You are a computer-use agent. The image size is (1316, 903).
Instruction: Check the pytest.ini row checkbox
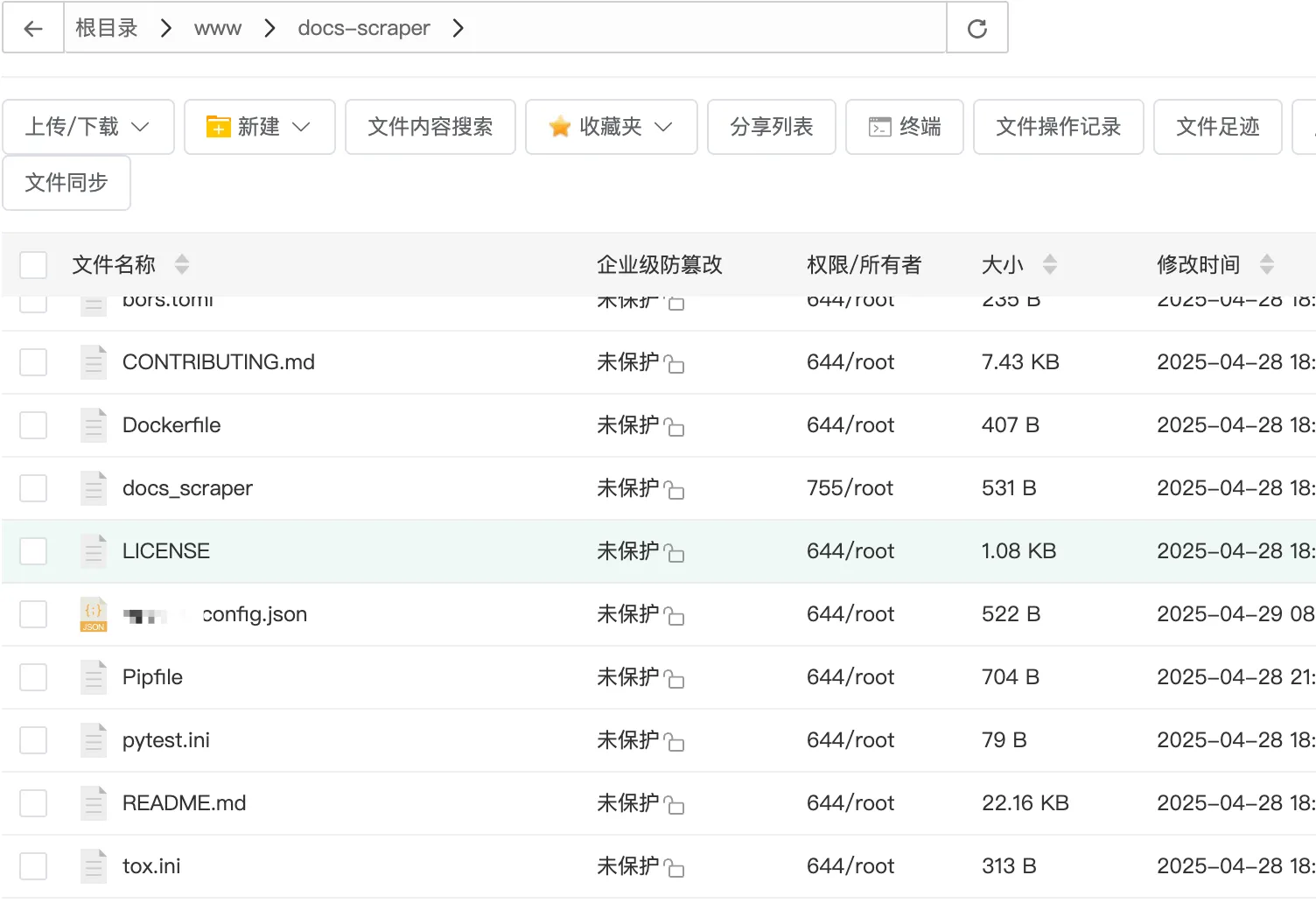(33, 740)
